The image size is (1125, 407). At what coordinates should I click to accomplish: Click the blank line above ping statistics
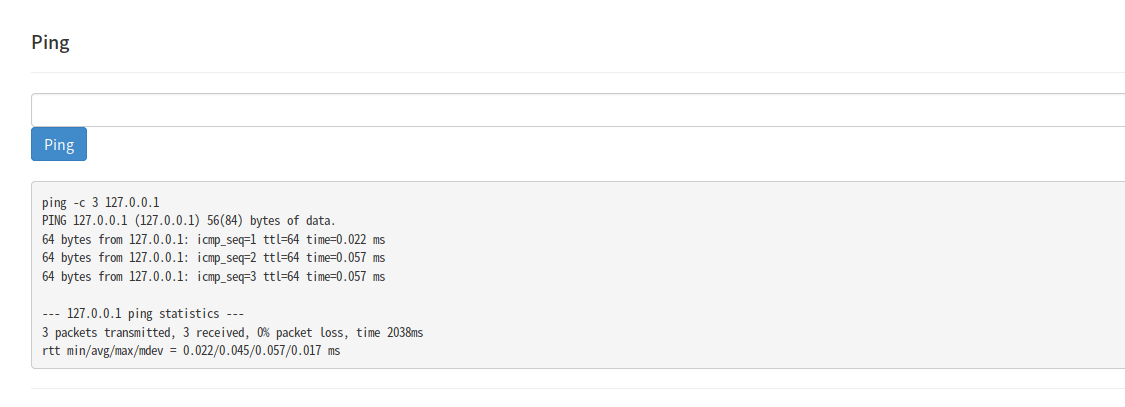[x=200, y=295]
